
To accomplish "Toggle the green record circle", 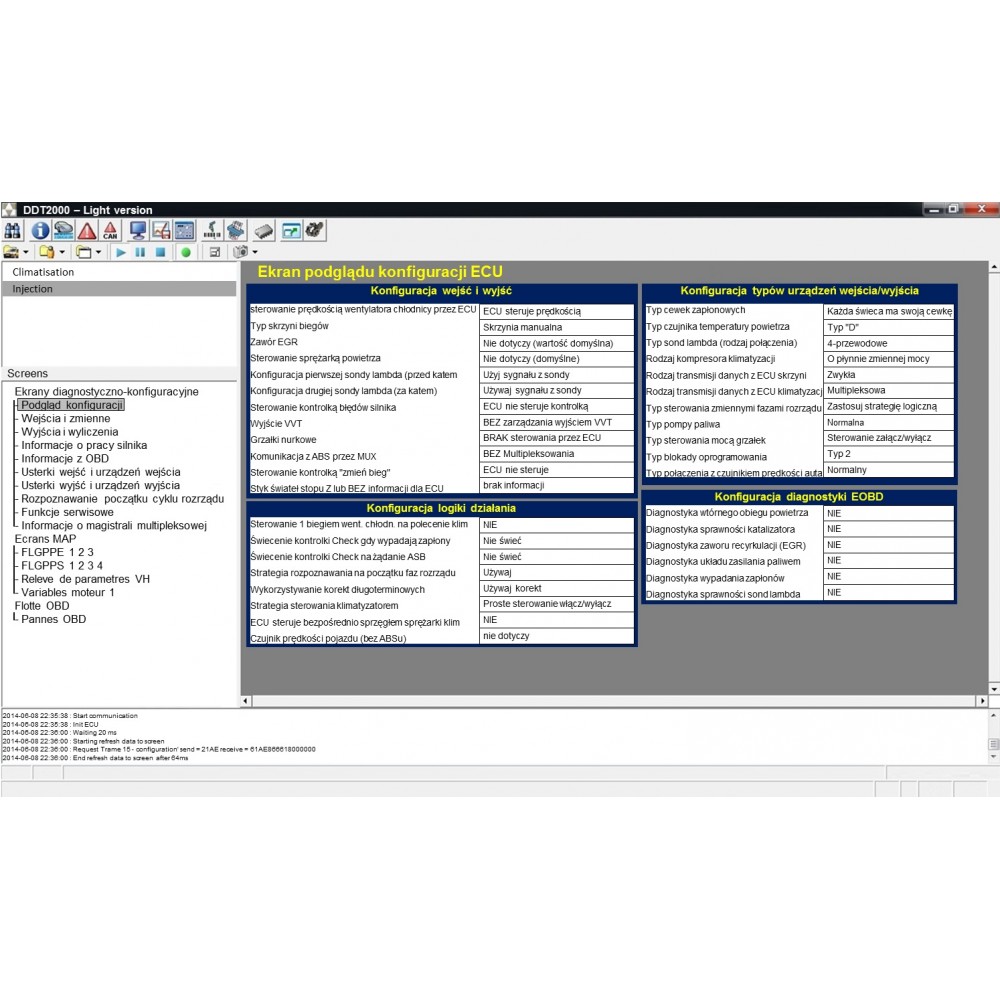I will [x=186, y=252].
